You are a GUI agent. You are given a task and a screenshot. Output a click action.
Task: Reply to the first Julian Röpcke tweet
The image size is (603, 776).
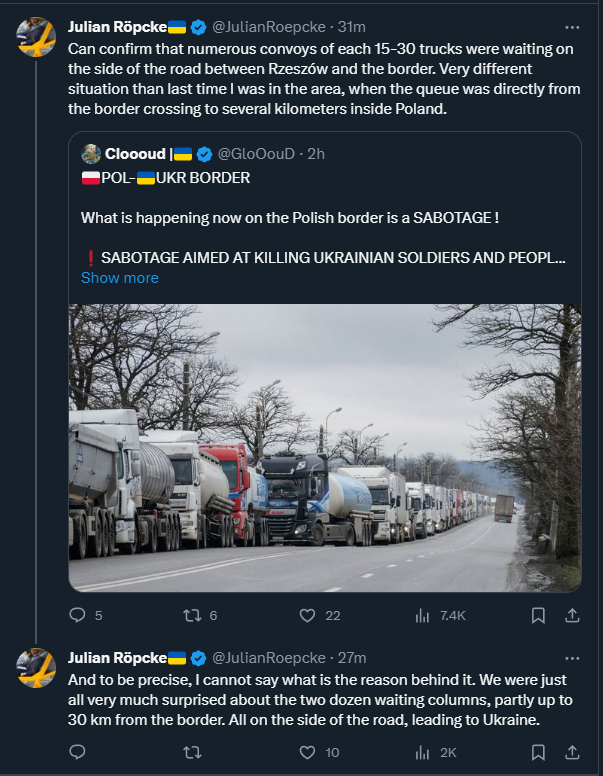[x=79, y=616]
